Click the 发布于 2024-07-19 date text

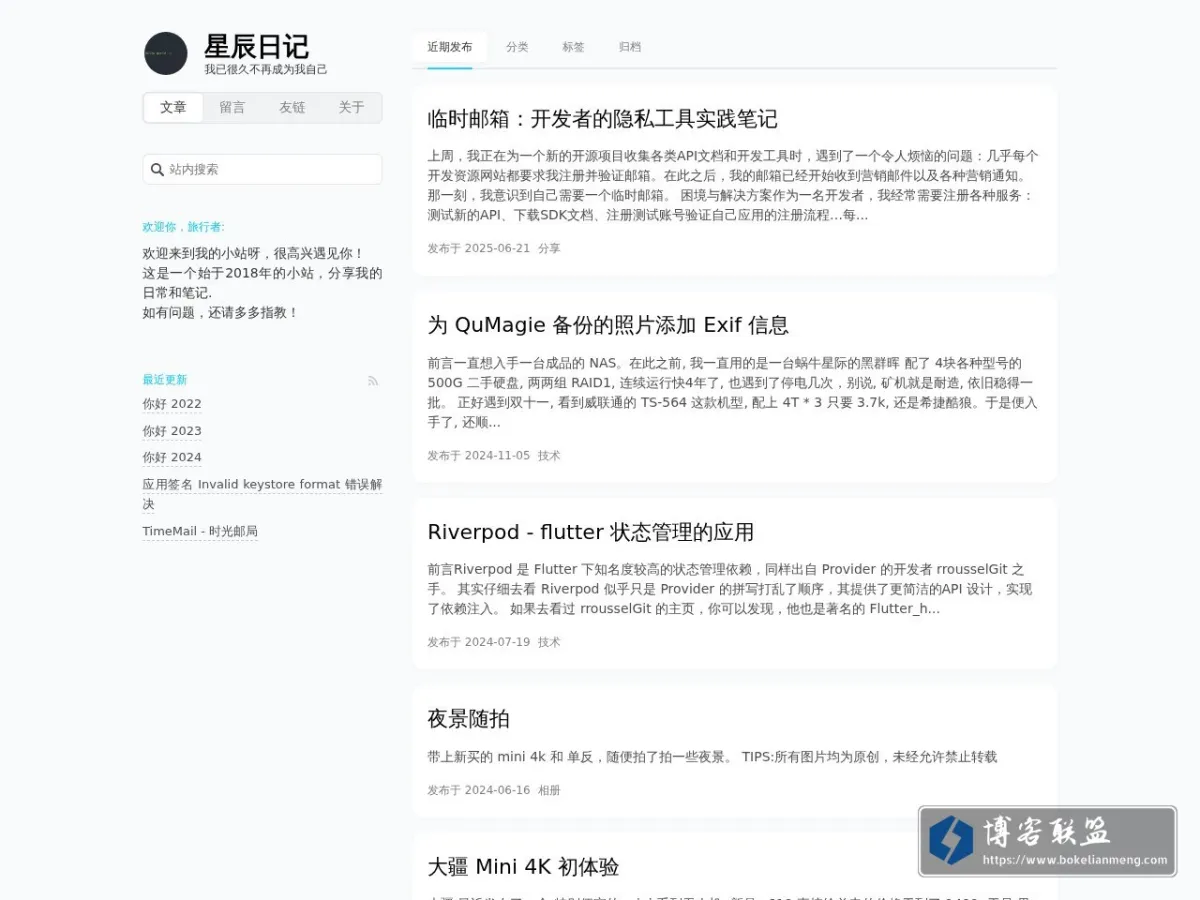point(478,642)
